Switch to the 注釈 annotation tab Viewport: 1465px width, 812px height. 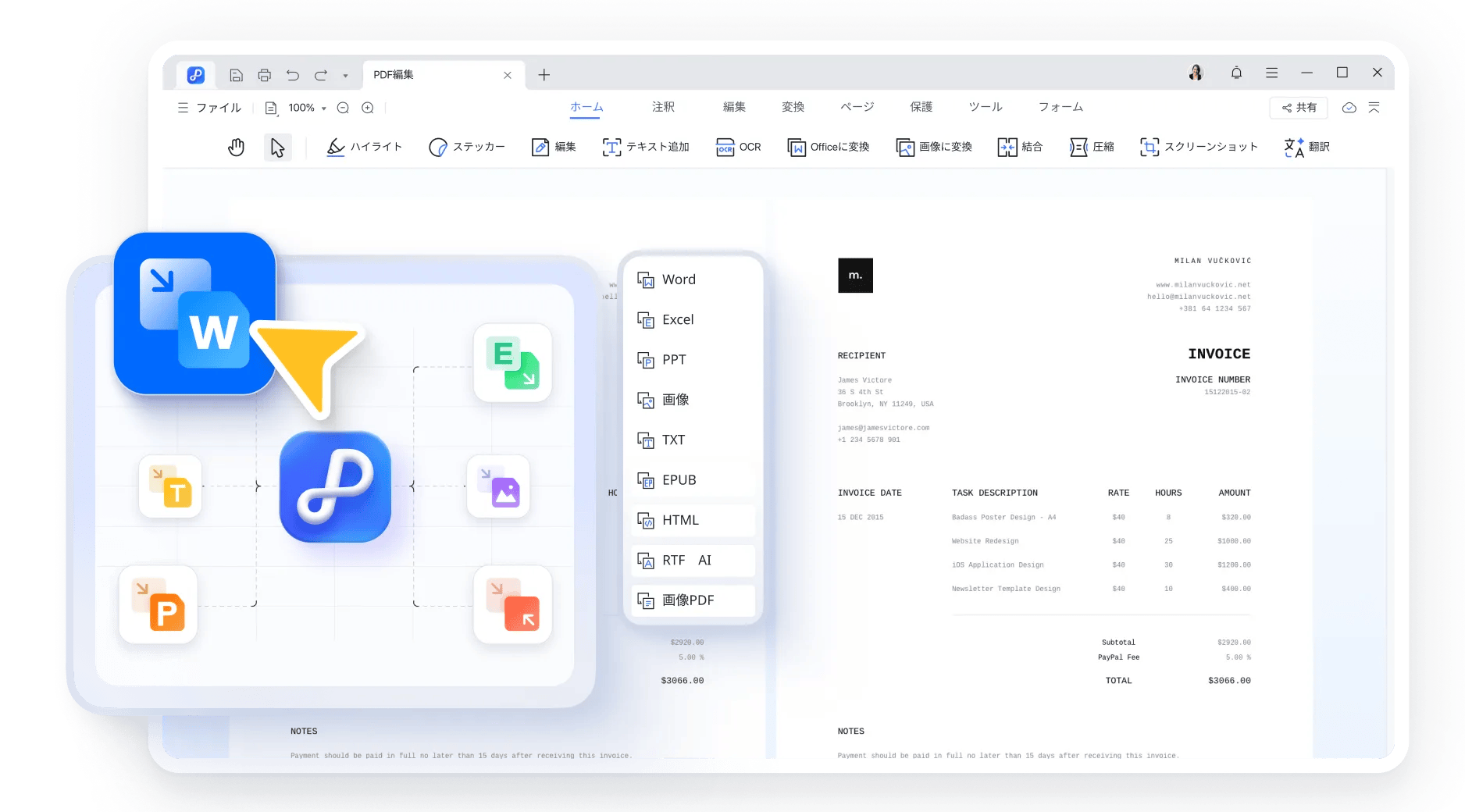coord(663,107)
